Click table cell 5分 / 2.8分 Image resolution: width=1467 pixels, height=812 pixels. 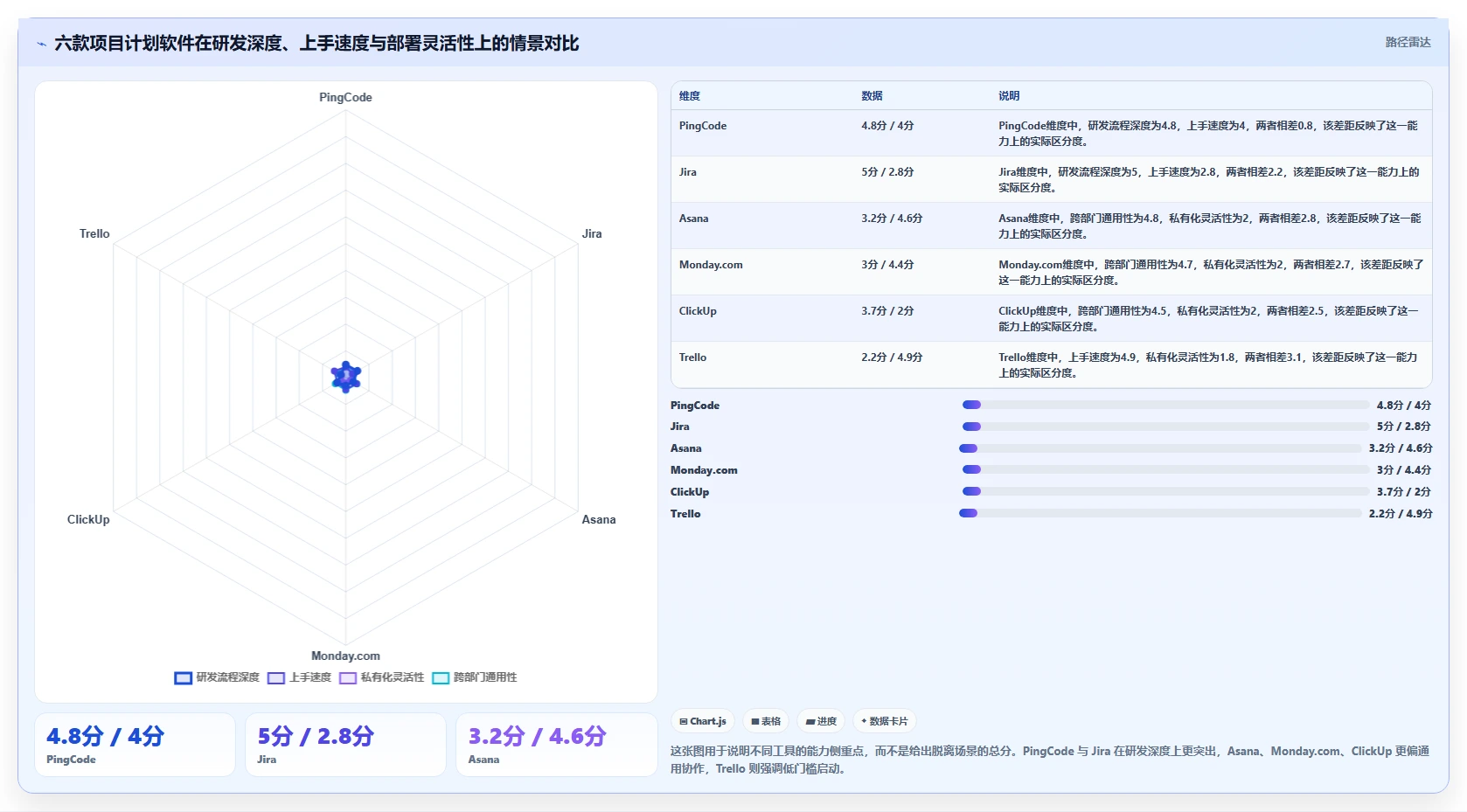coord(887,172)
